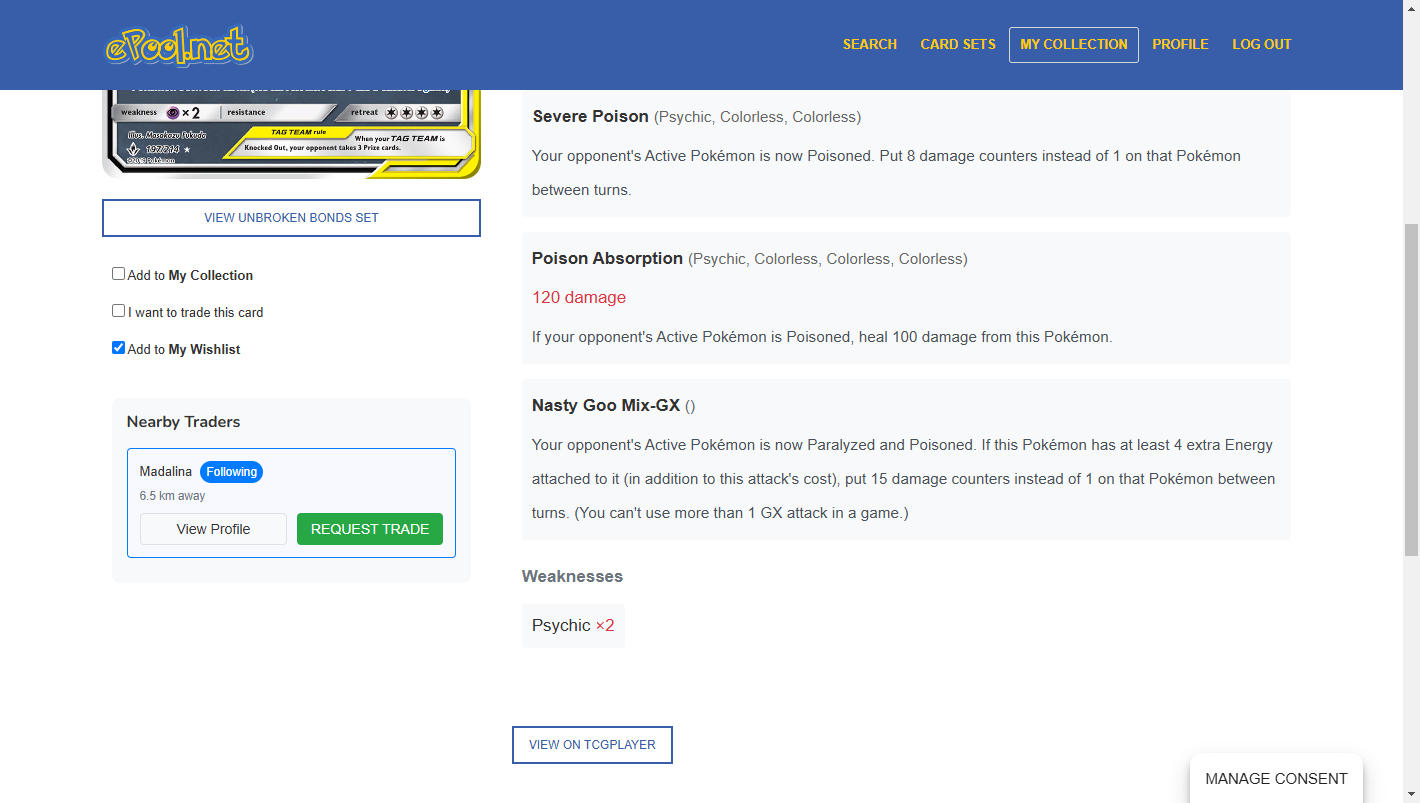Screen dimensions: 1420x803
Task: Uncheck Add to My Wishlist
Action: [x=118, y=348]
